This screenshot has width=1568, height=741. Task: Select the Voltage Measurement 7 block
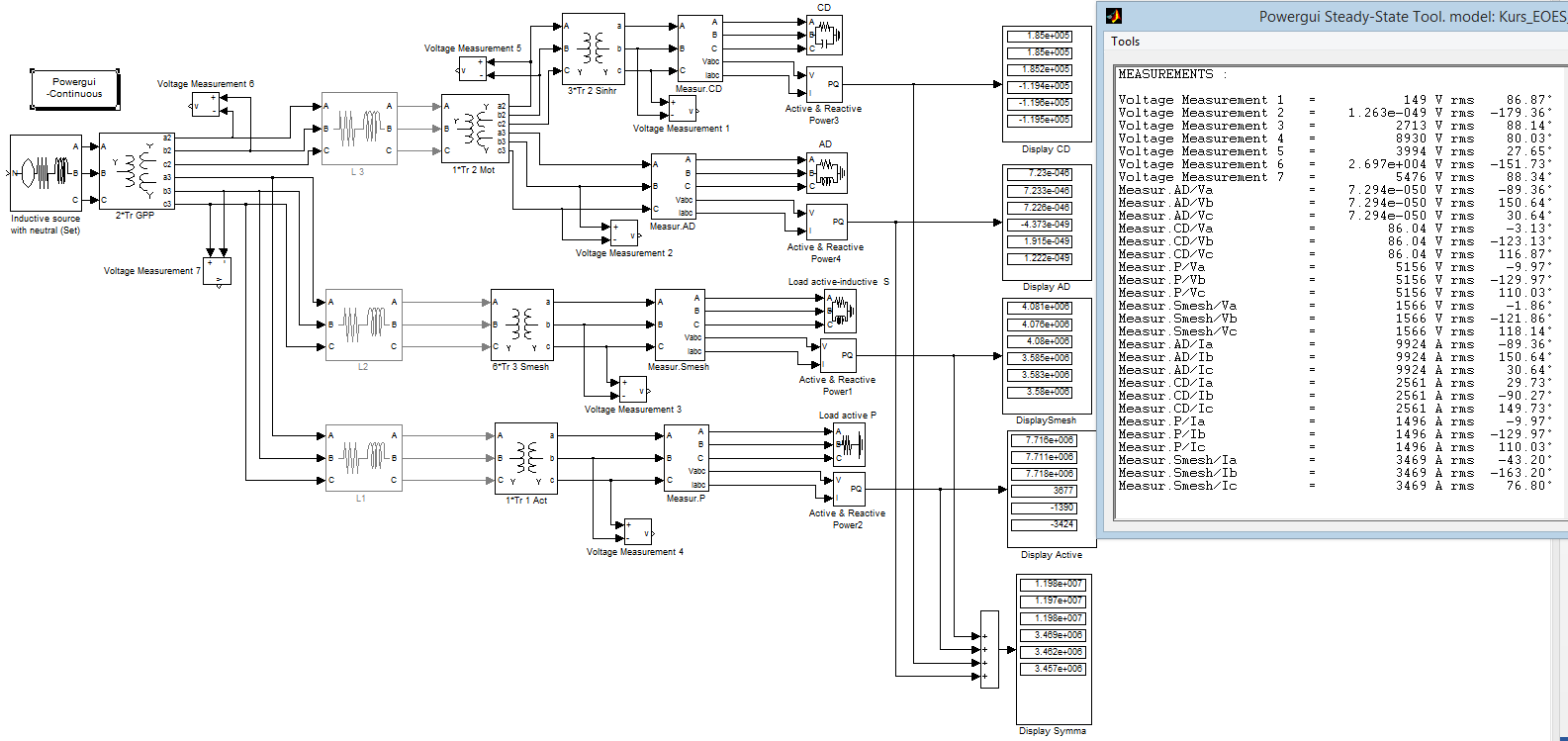tap(217, 271)
